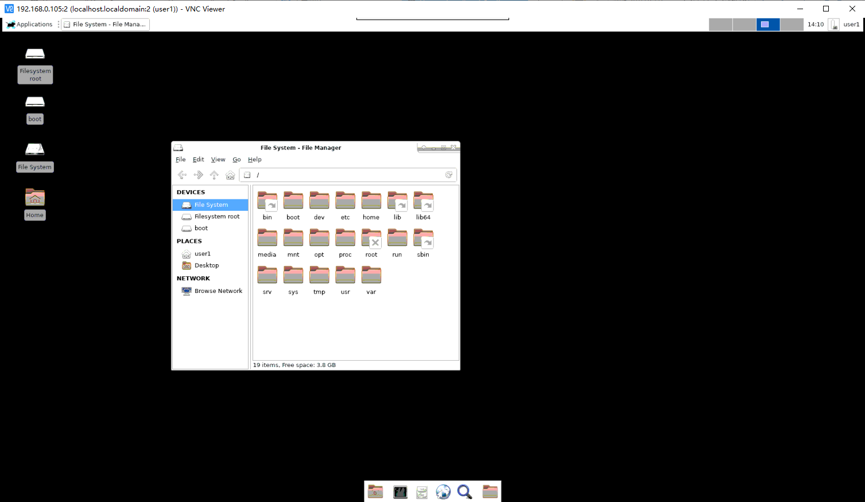Go forward with the right arrow in File Manager
The image size is (865, 502).
click(198, 175)
